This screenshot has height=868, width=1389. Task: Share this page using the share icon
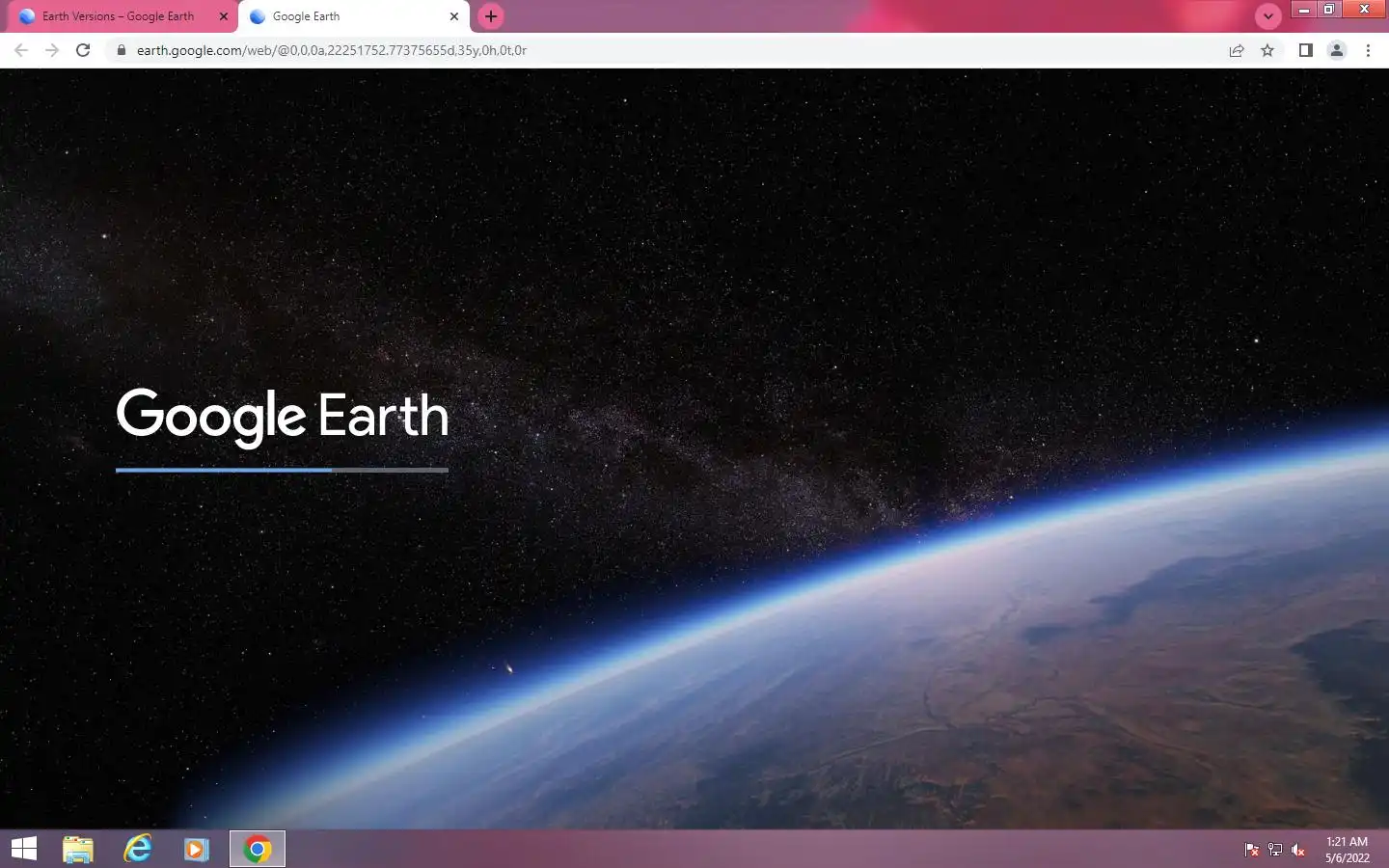[x=1237, y=50]
